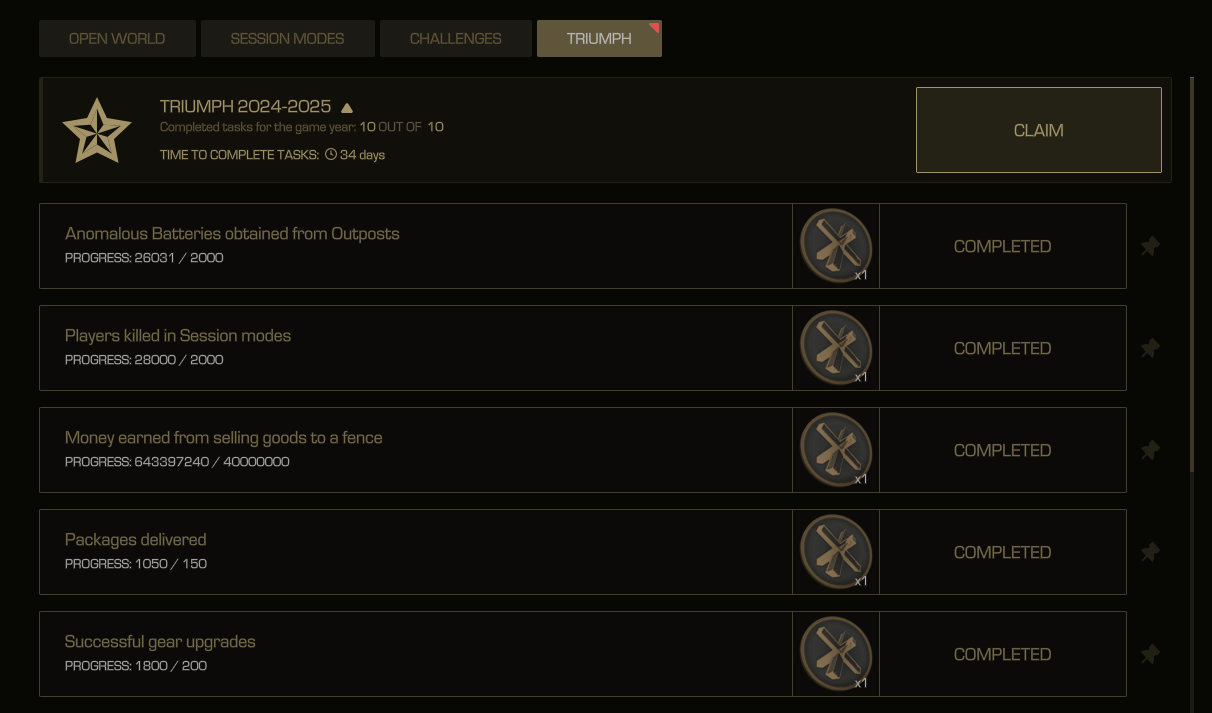This screenshot has width=1212, height=713.
Task: Click reward coin for Money earned task
Action: coord(836,450)
